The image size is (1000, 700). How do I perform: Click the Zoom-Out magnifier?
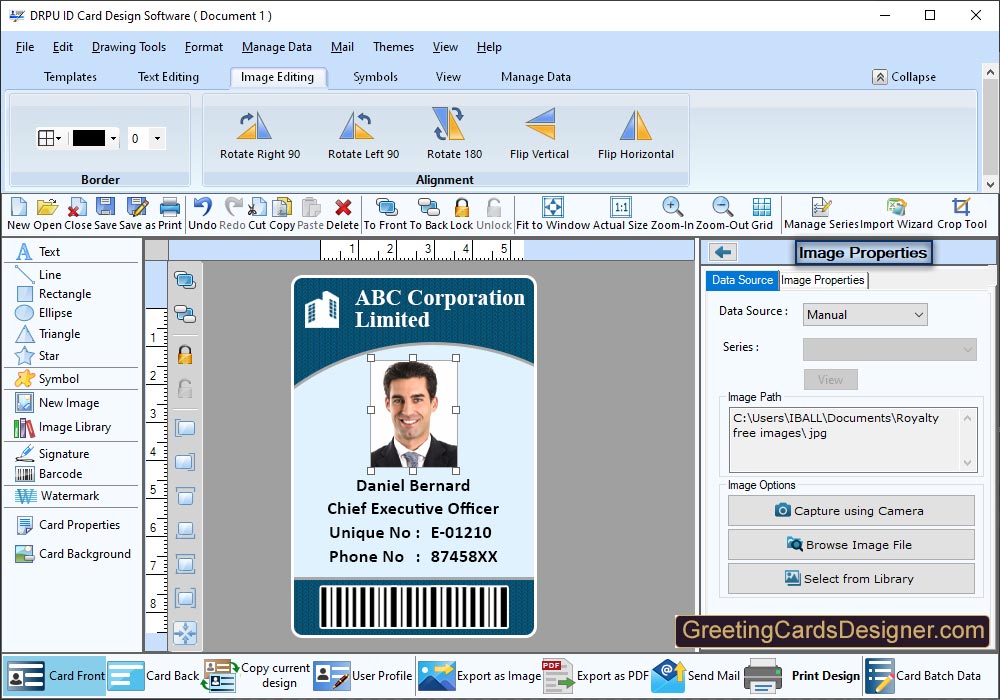point(723,207)
